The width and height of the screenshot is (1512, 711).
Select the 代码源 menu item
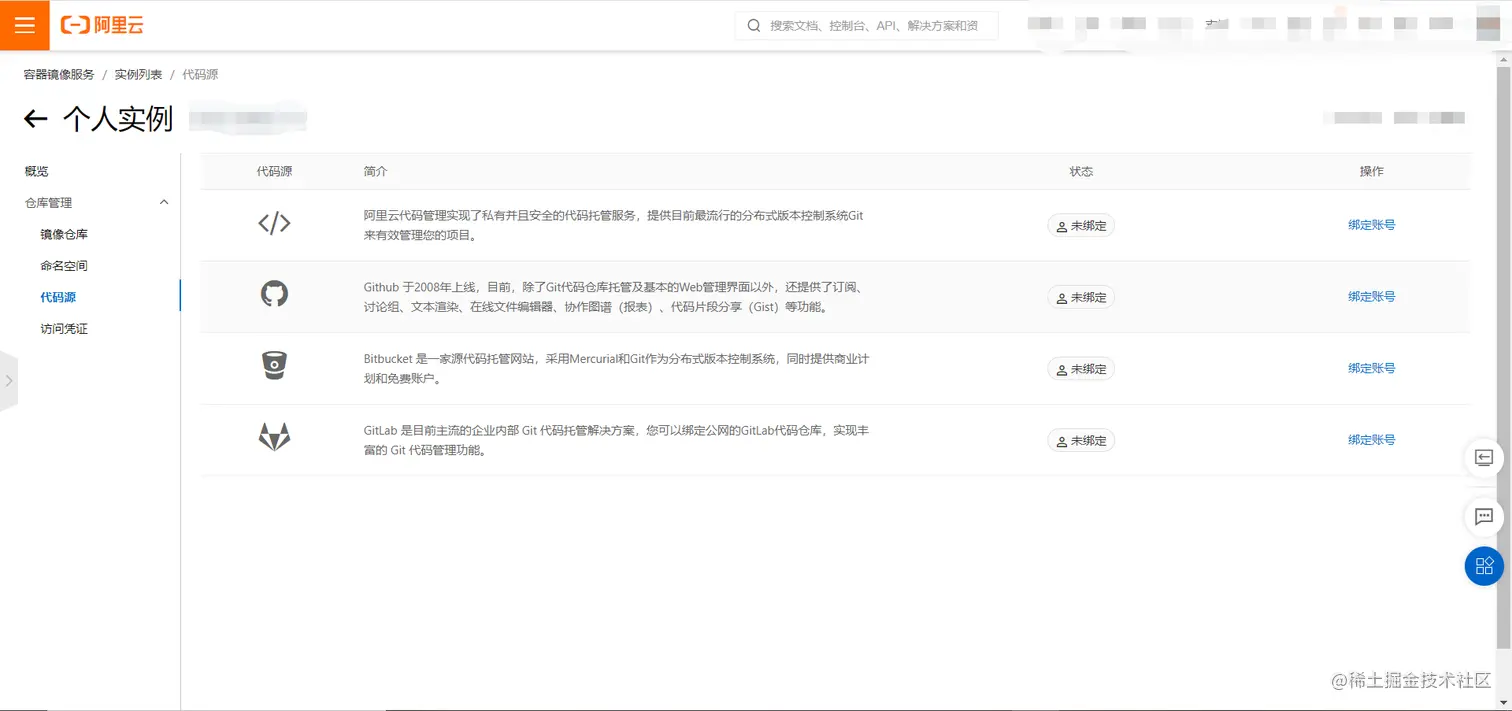point(58,297)
